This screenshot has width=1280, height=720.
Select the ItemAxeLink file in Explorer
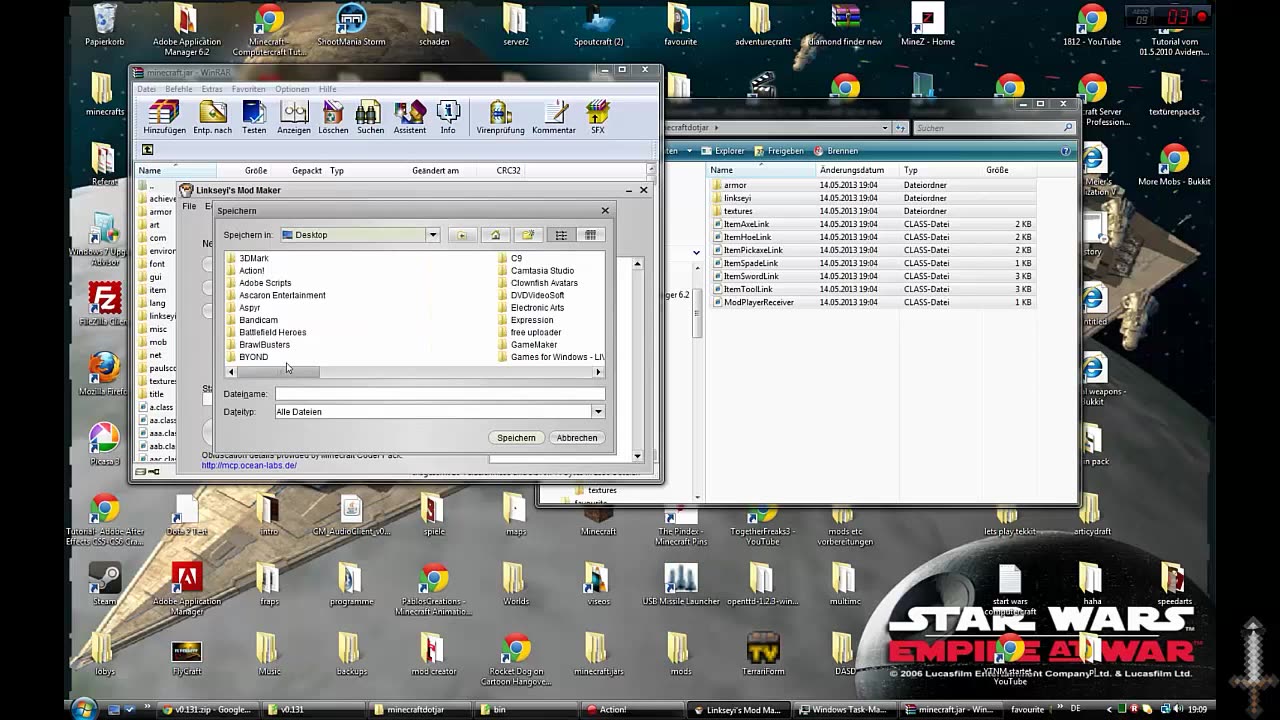tap(746, 224)
